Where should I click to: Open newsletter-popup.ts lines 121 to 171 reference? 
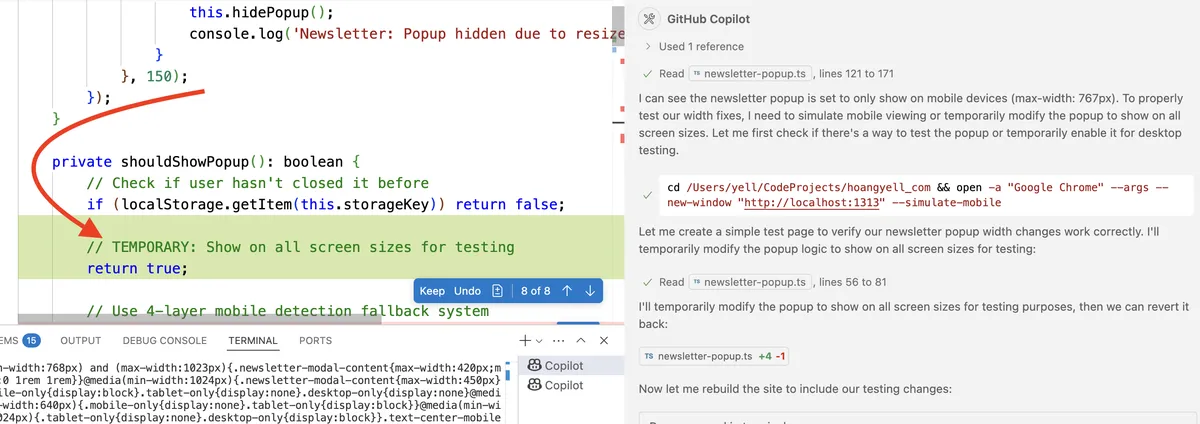(x=751, y=73)
